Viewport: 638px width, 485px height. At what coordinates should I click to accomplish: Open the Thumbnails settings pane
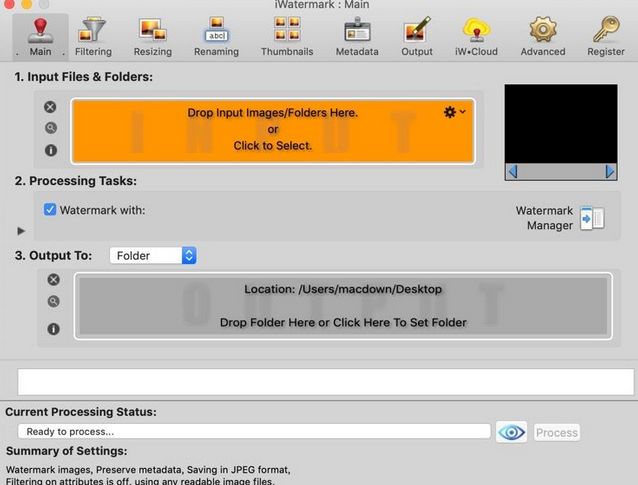tap(287, 37)
